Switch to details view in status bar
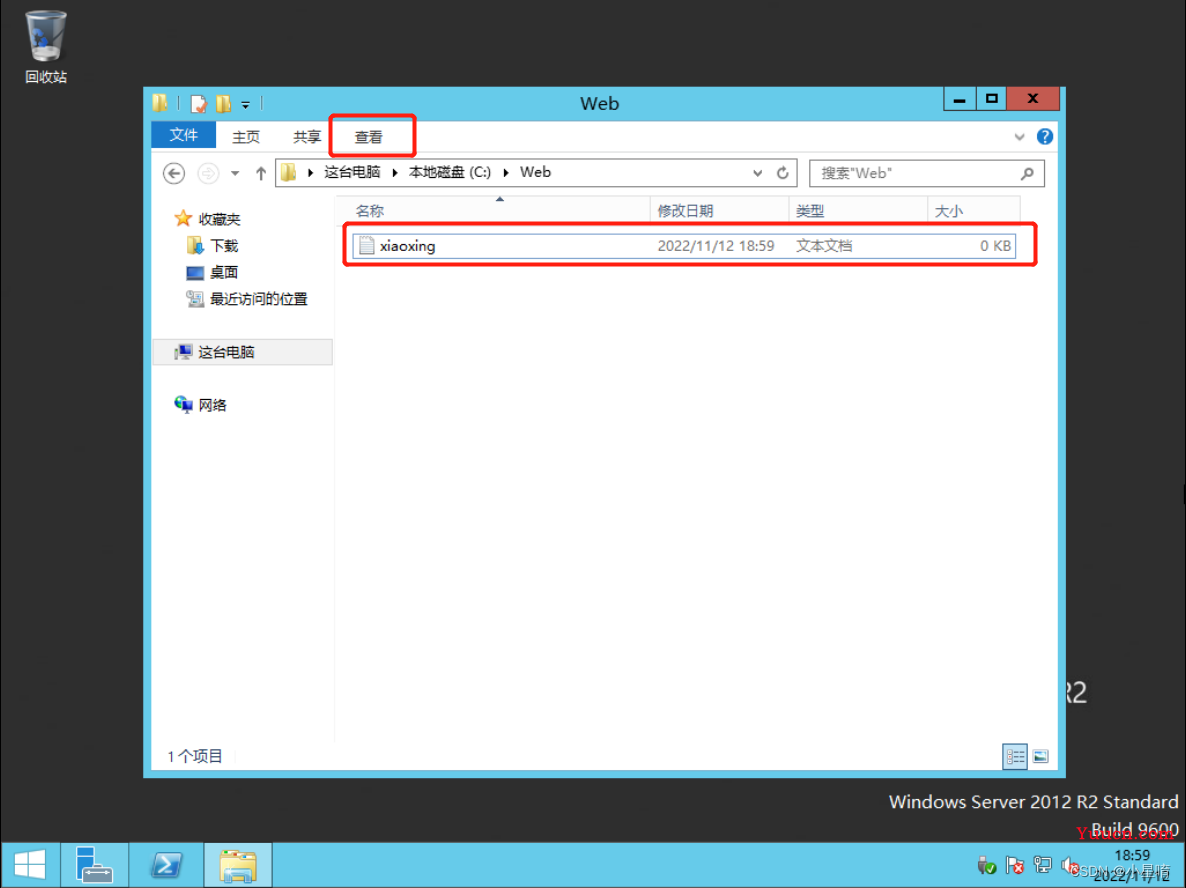The image size is (1186, 888). pos(1014,756)
